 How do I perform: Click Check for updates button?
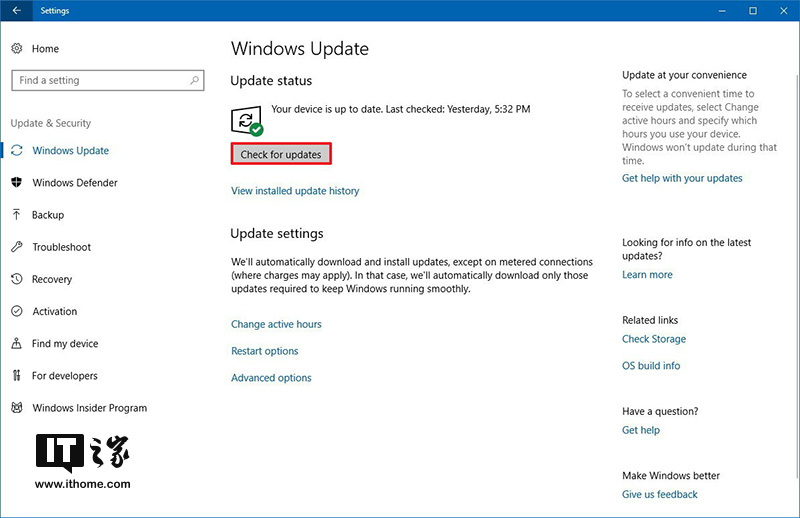281,154
